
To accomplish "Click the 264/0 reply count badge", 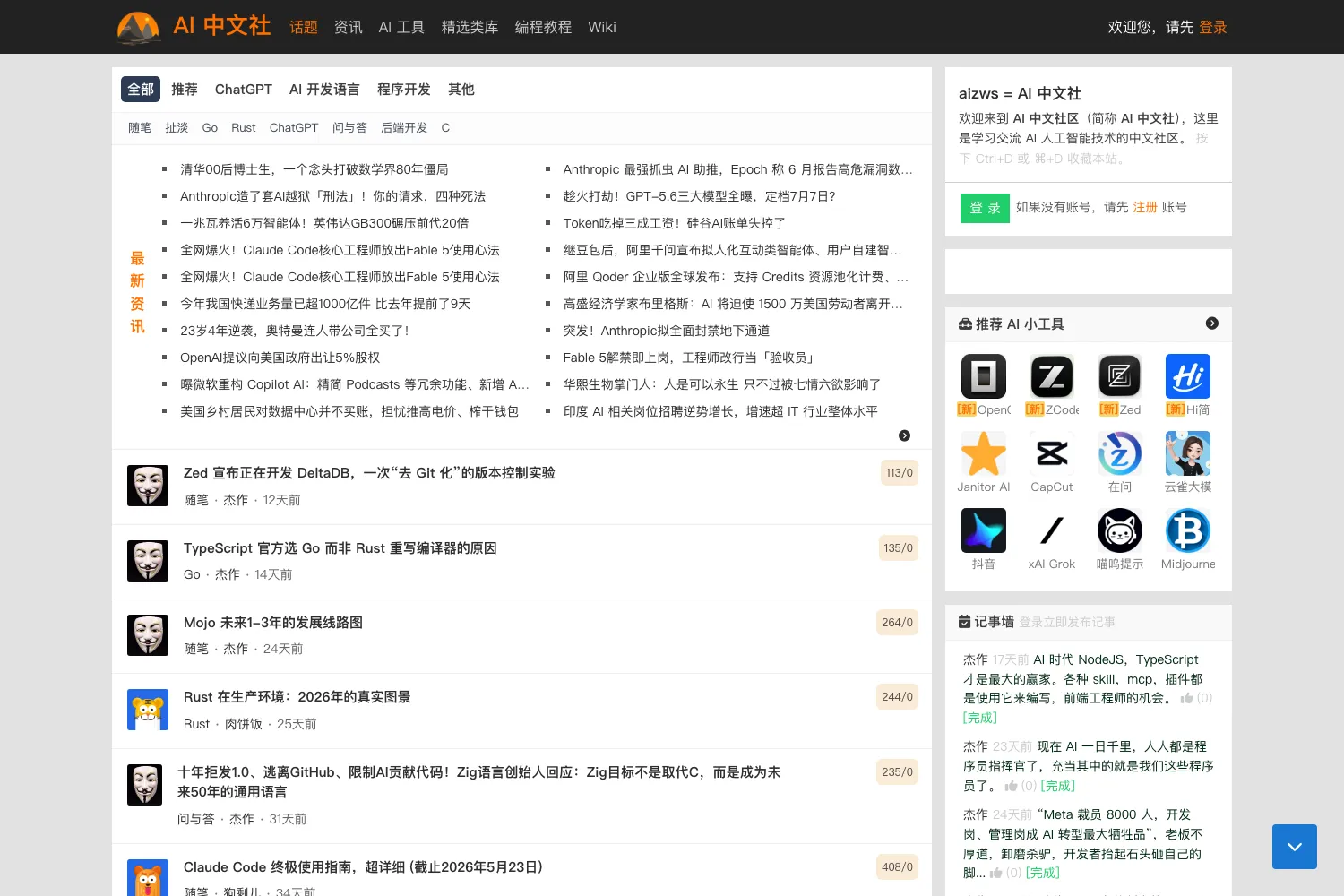I will [897, 622].
